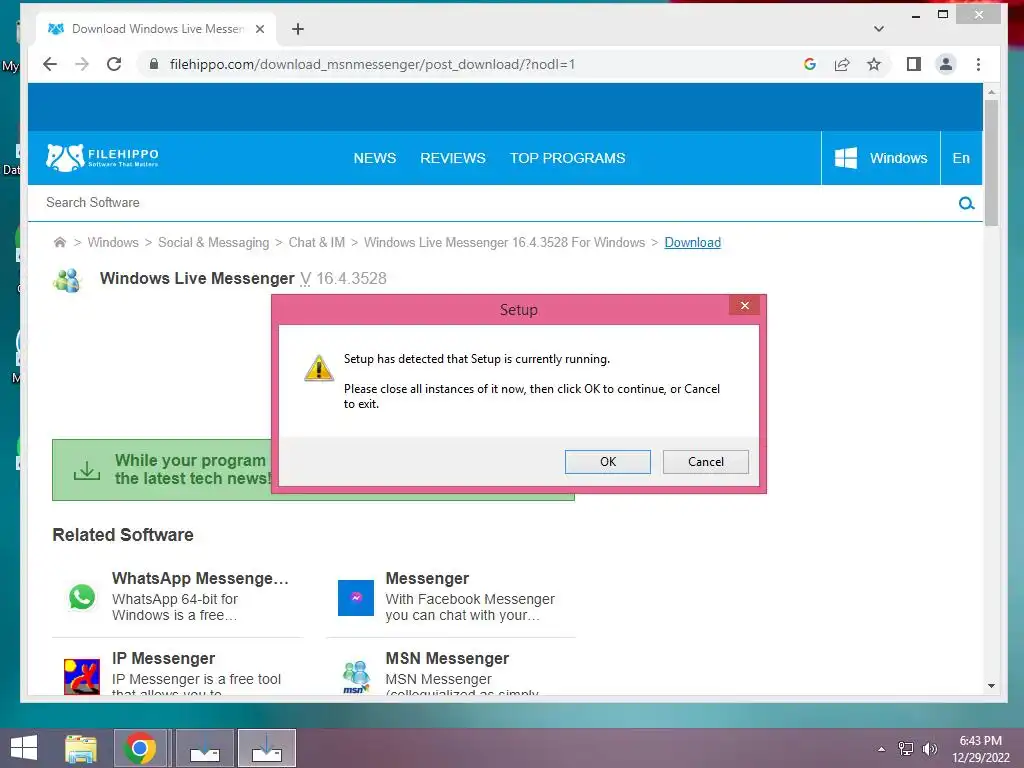Open the NEWS menu item
This screenshot has height=768, width=1024.
click(x=375, y=158)
